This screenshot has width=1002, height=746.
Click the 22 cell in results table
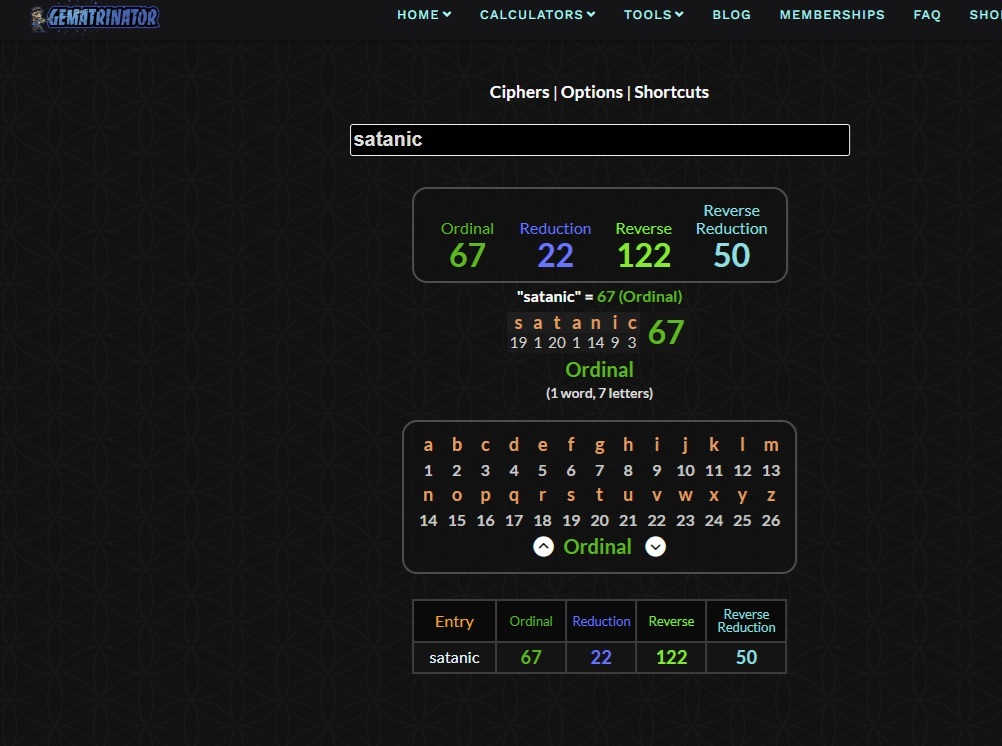(601, 657)
